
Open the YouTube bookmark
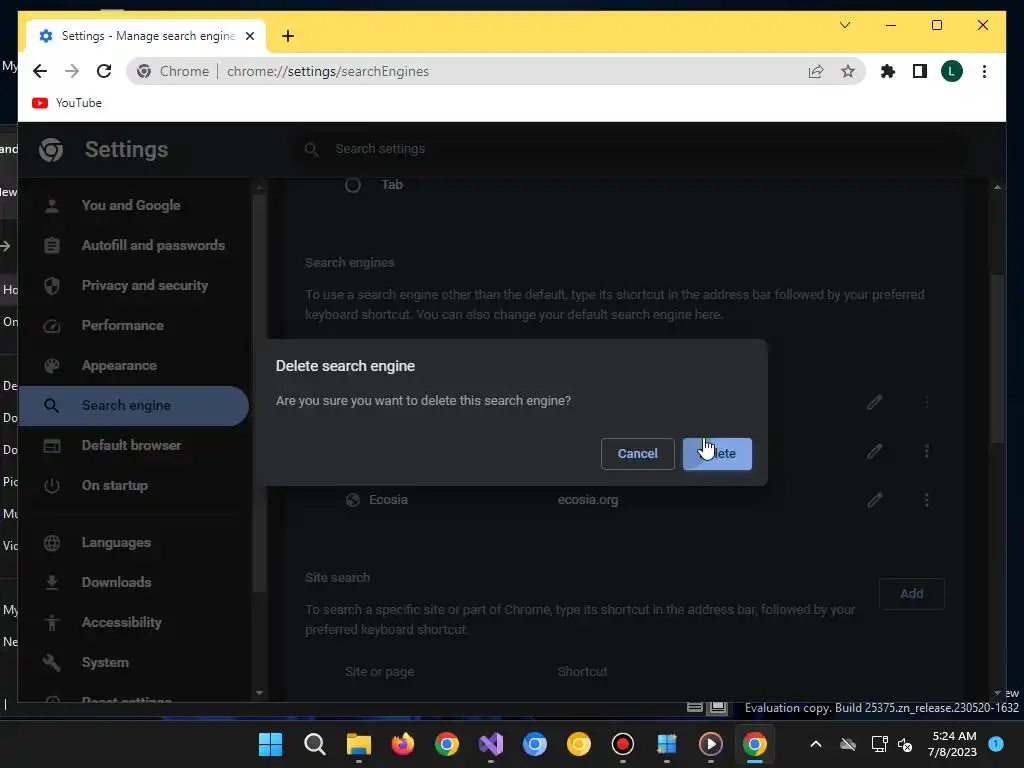click(x=67, y=103)
